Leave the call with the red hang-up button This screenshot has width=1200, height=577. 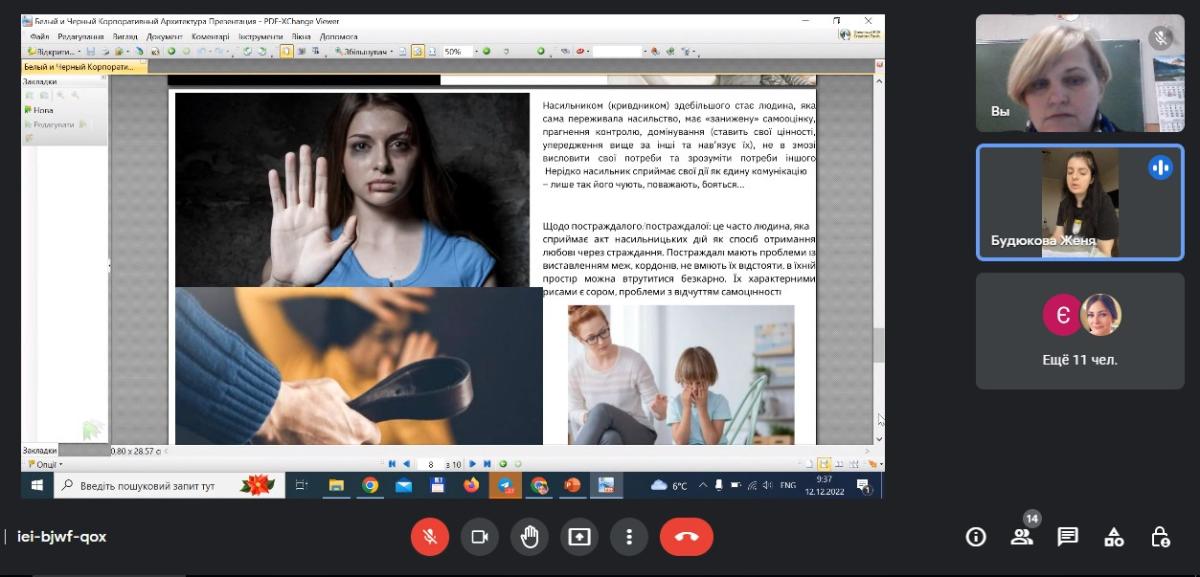686,537
